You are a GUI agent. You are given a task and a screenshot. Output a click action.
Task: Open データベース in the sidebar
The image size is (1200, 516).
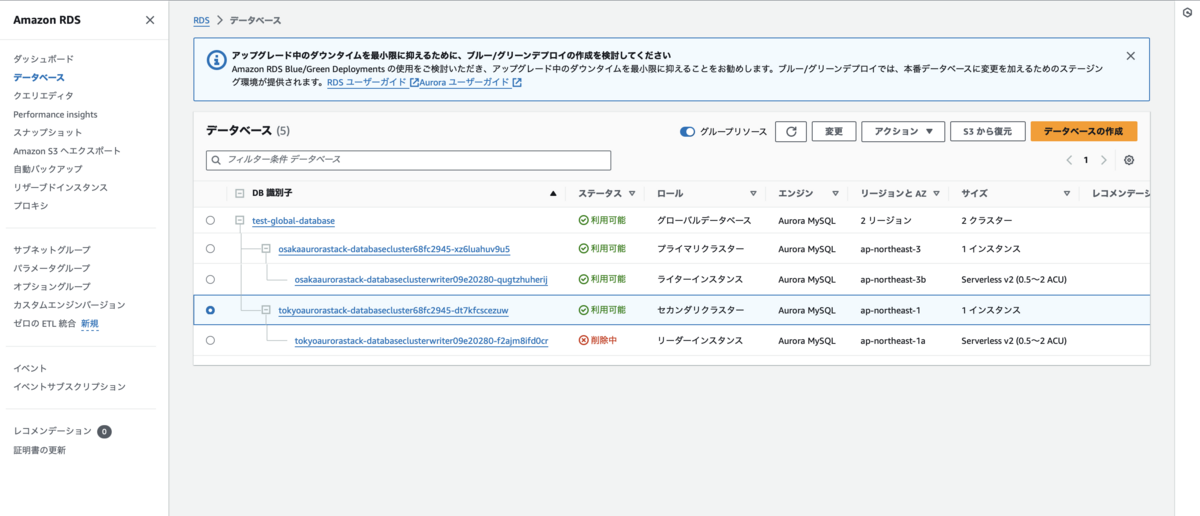[x=38, y=77]
